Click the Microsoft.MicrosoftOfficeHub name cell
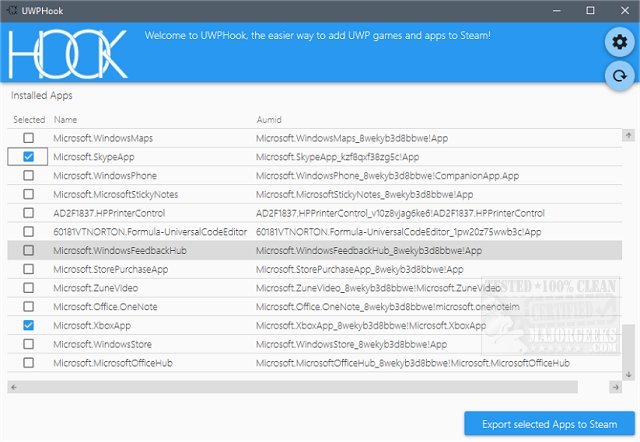The image size is (640, 442). [x=113, y=363]
